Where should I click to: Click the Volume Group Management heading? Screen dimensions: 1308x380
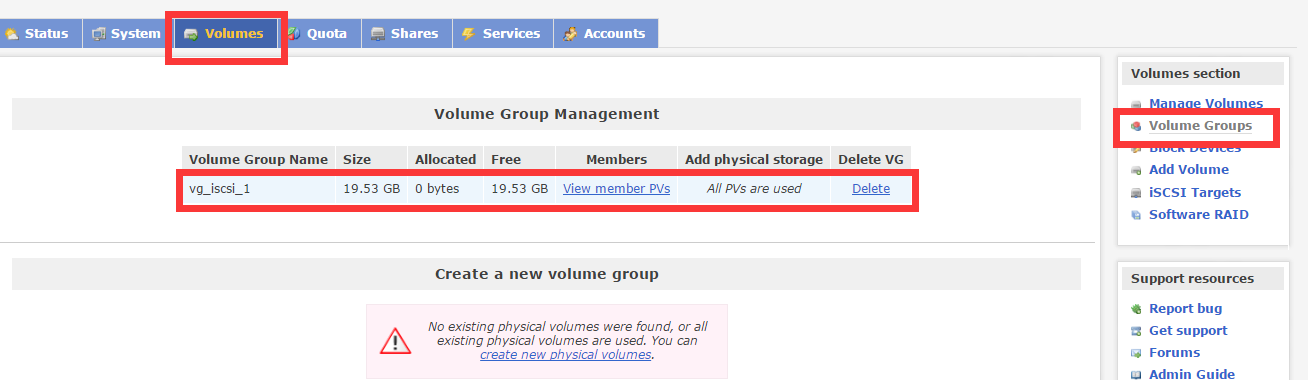pos(546,114)
